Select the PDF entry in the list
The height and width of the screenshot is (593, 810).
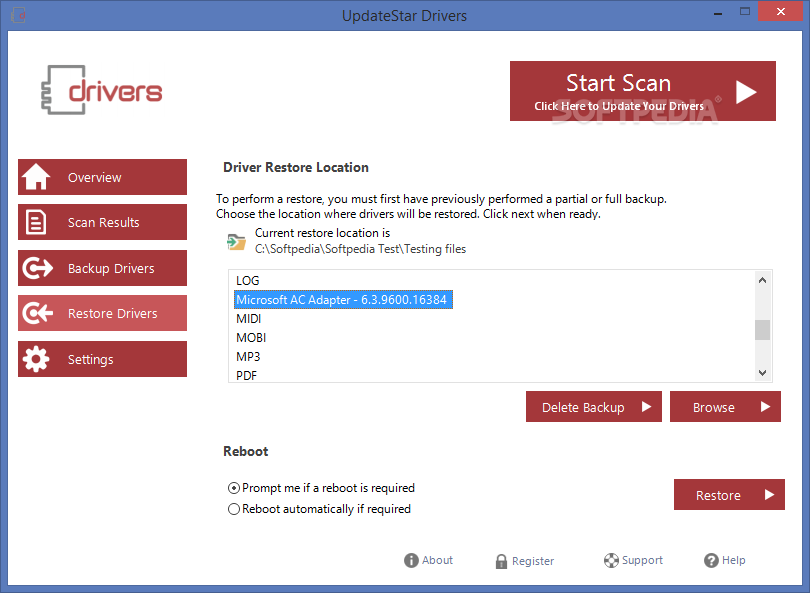[246, 376]
